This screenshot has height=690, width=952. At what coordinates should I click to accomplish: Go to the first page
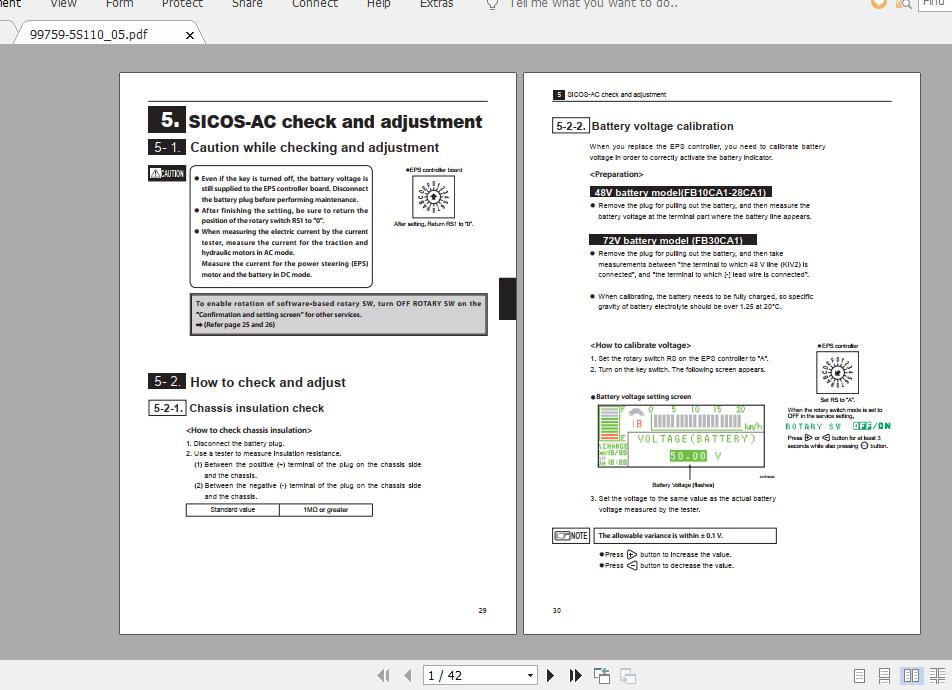pyautogui.click(x=383, y=675)
